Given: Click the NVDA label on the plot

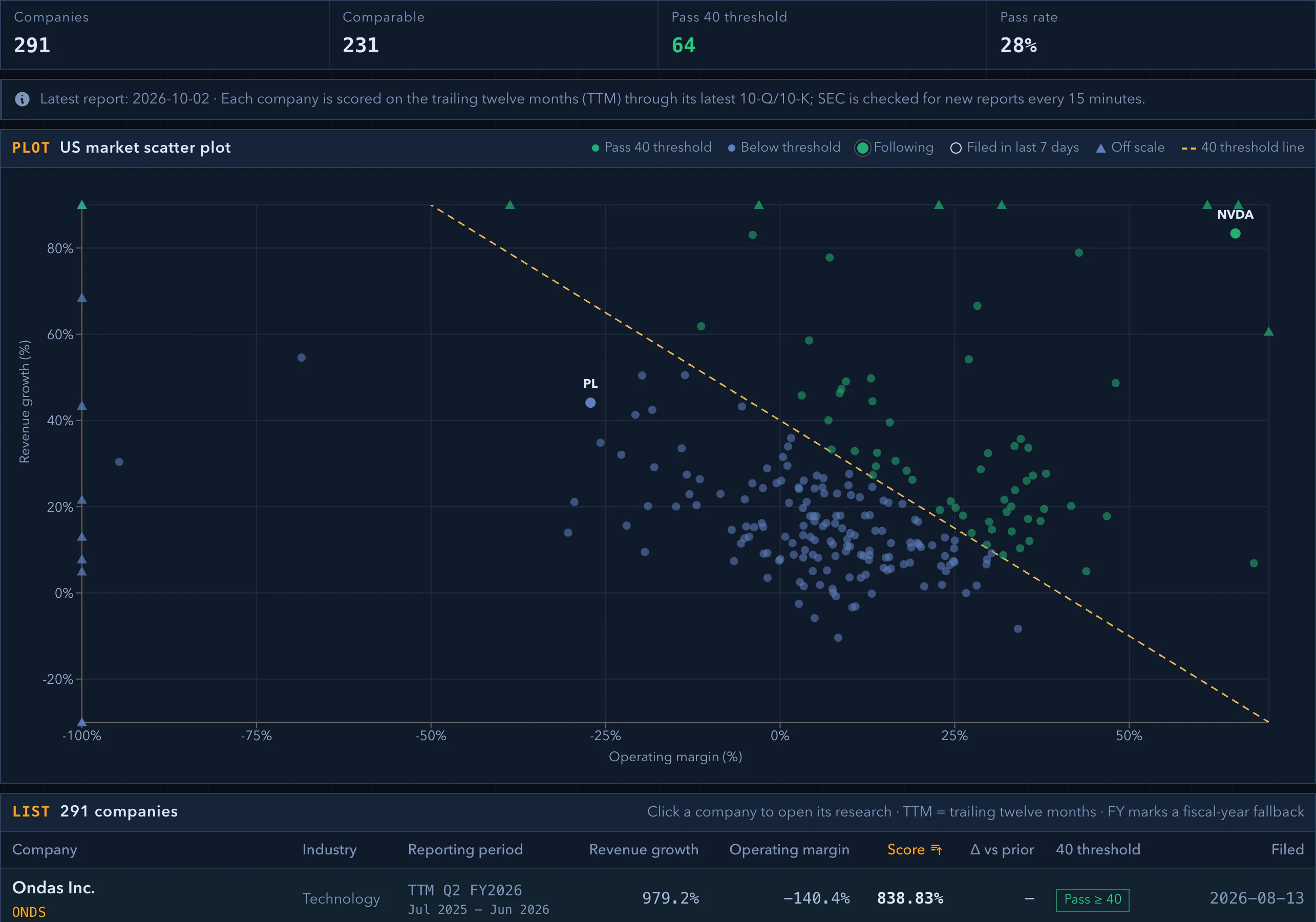Looking at the screenshot, I should [1235, 215].
